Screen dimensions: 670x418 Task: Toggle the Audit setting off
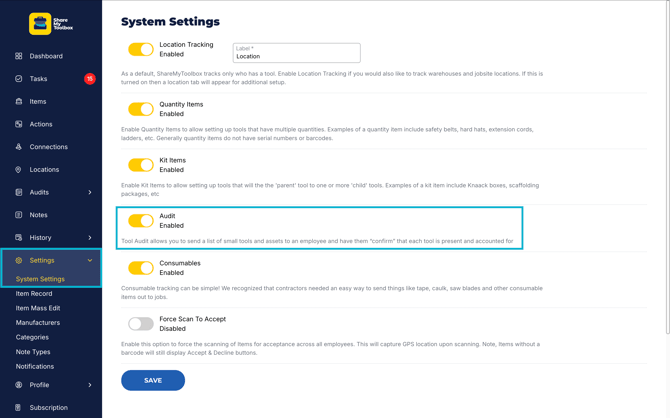pos(141,221)
